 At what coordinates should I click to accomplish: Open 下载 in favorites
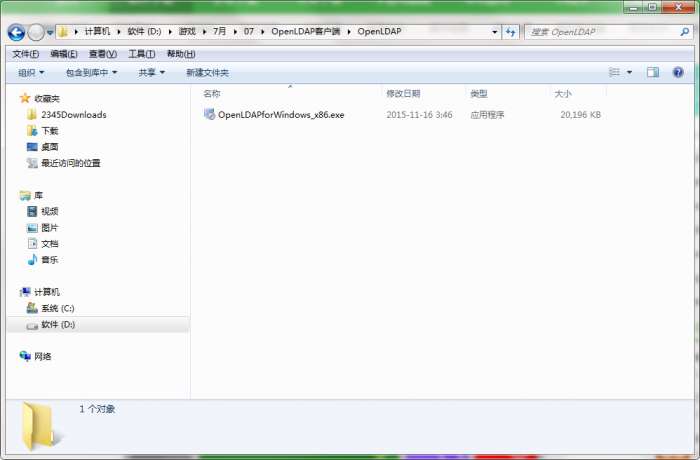coord(50,131)
